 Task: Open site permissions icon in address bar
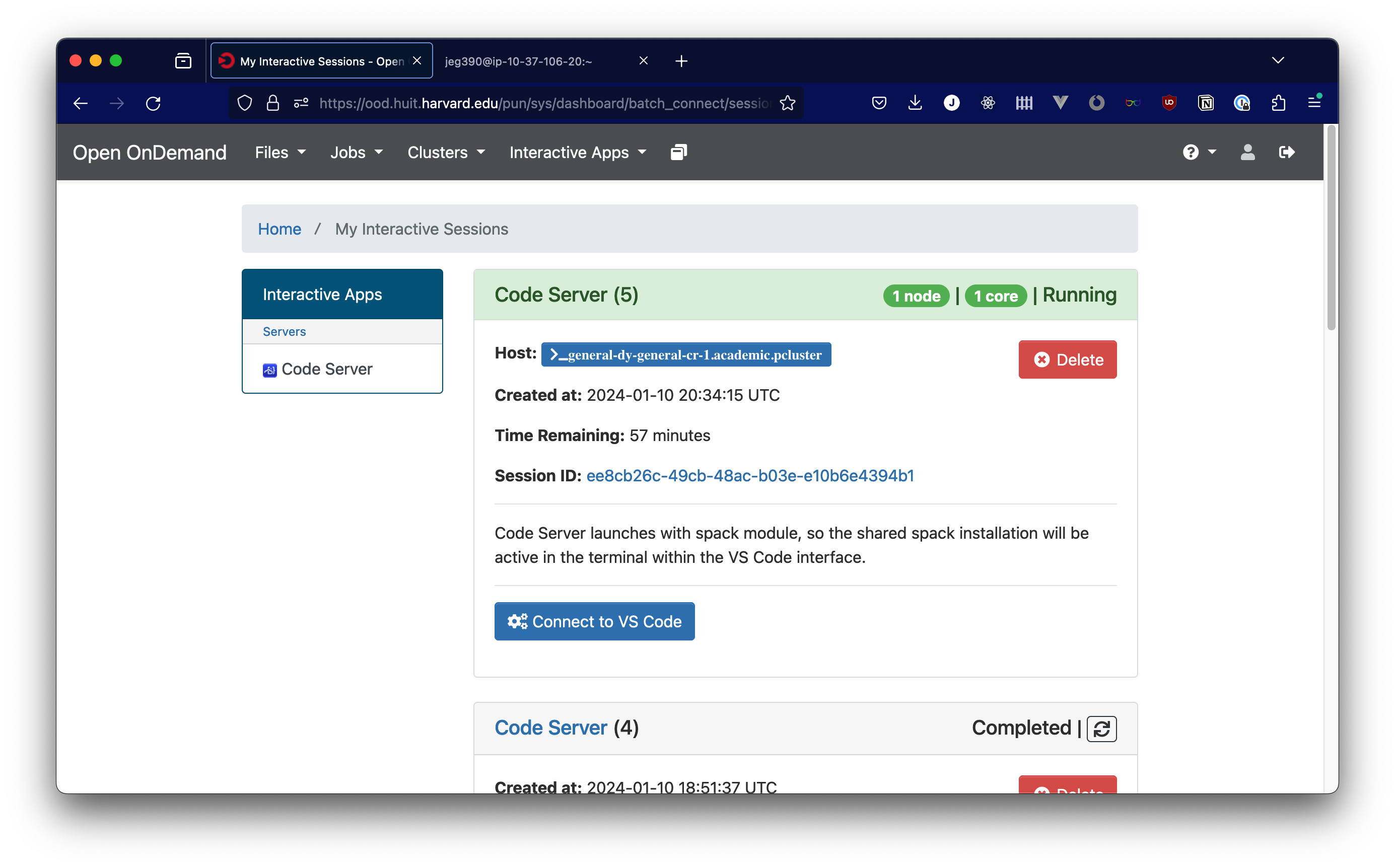301,103
